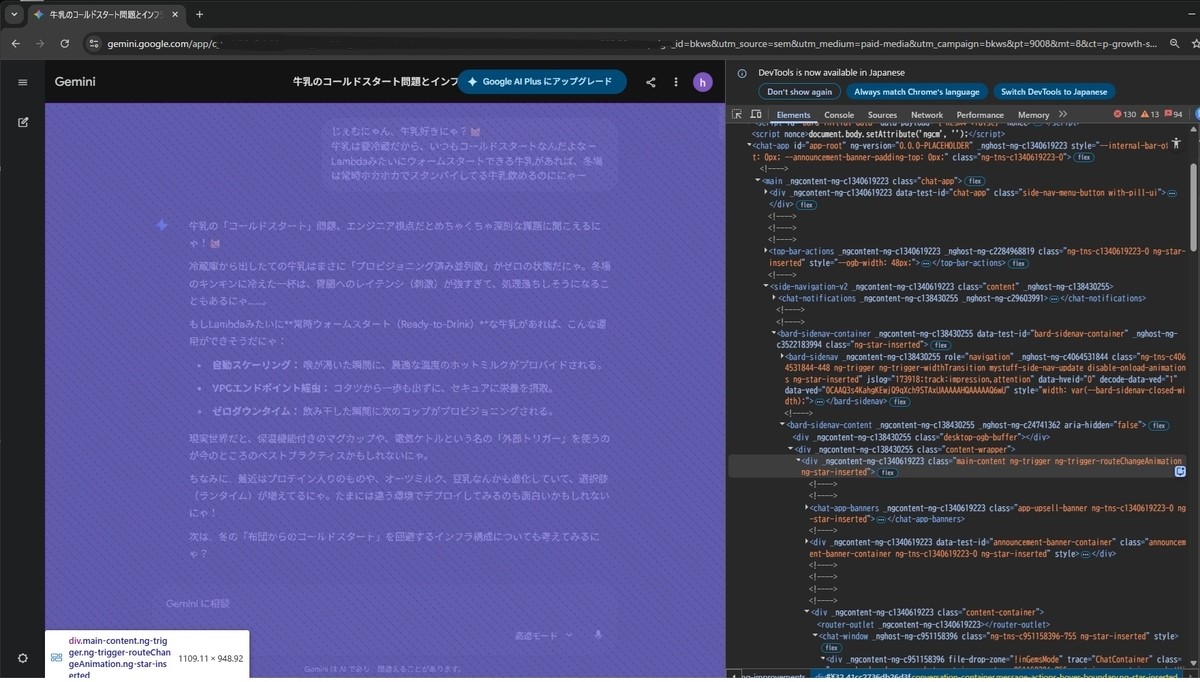
Task: Expand the bard-sidenav navigation node
Action: point(781,356)
